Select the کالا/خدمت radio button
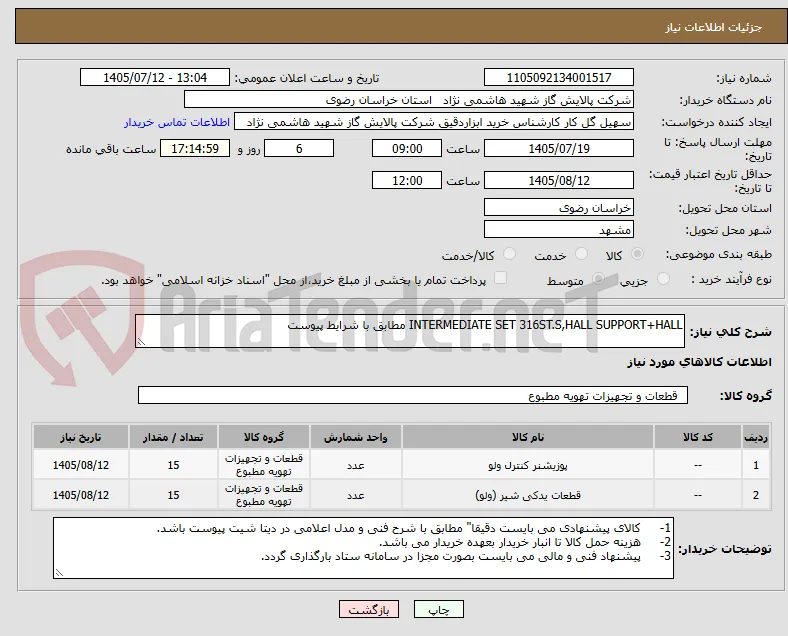 [509, 254]
